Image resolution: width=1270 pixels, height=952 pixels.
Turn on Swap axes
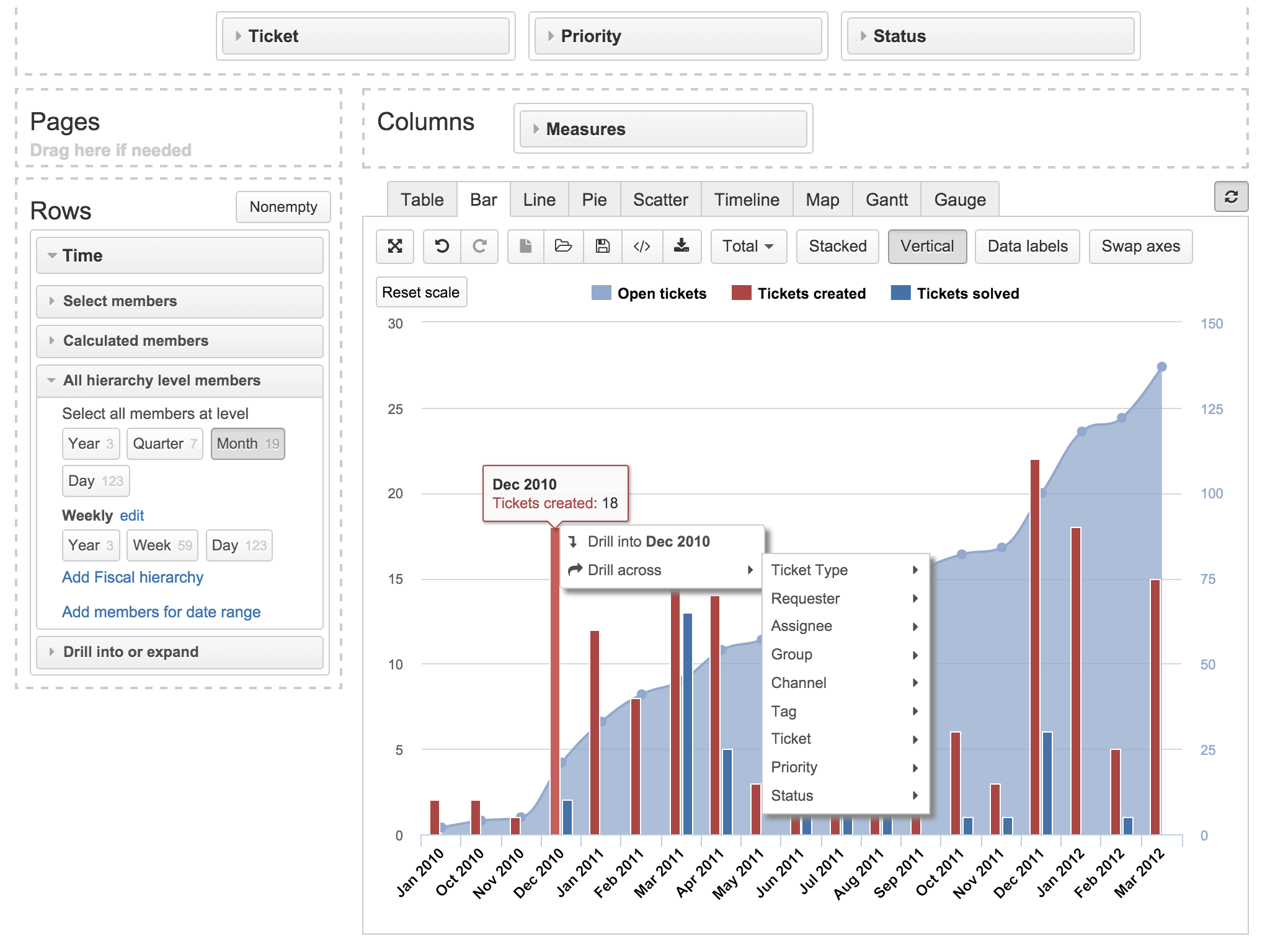coord(1140,246)
